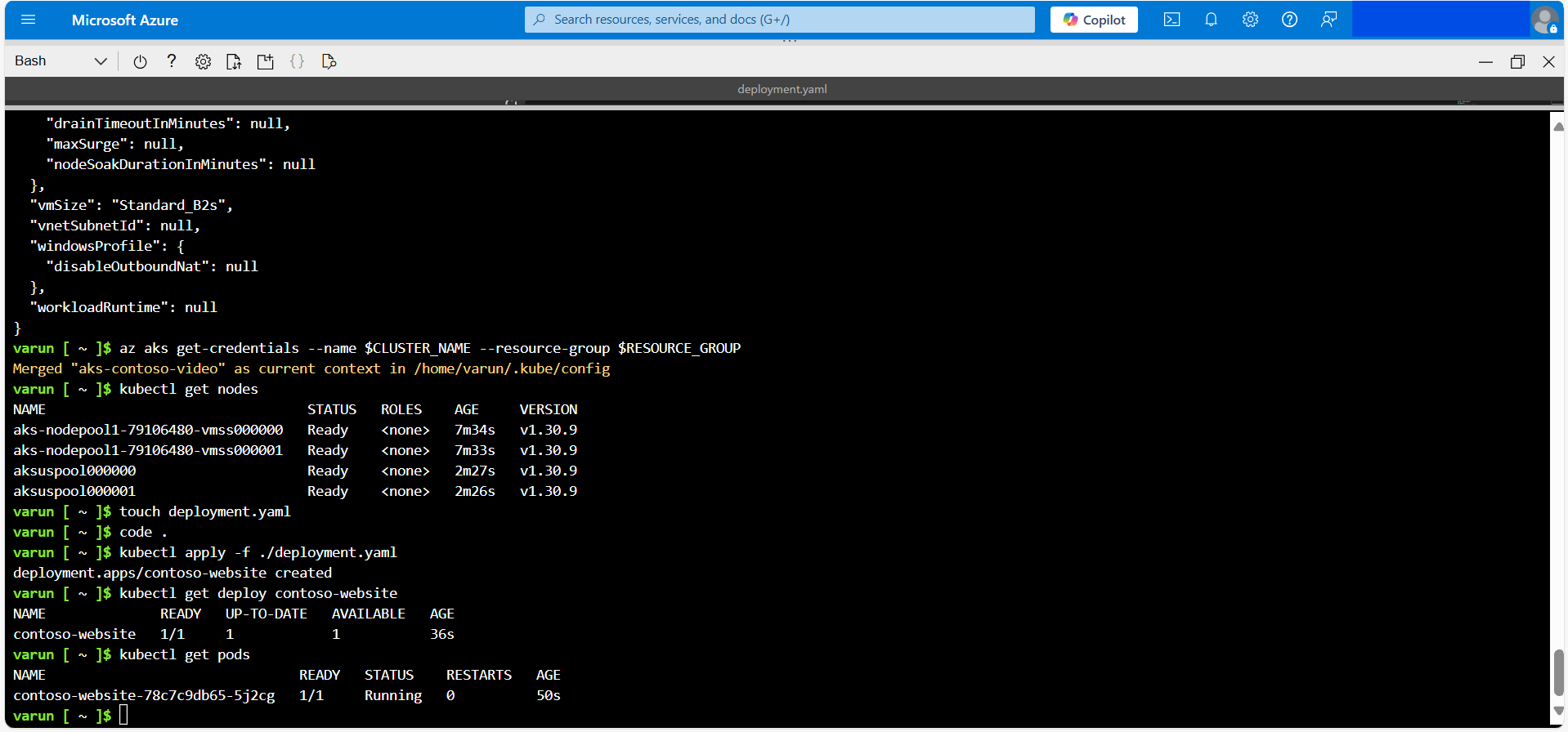This screenshot has width=1568, height=732.
Task: Click the "kubectl apply -f ./deployment.yaml" command
Action: [x=258, y=552]
